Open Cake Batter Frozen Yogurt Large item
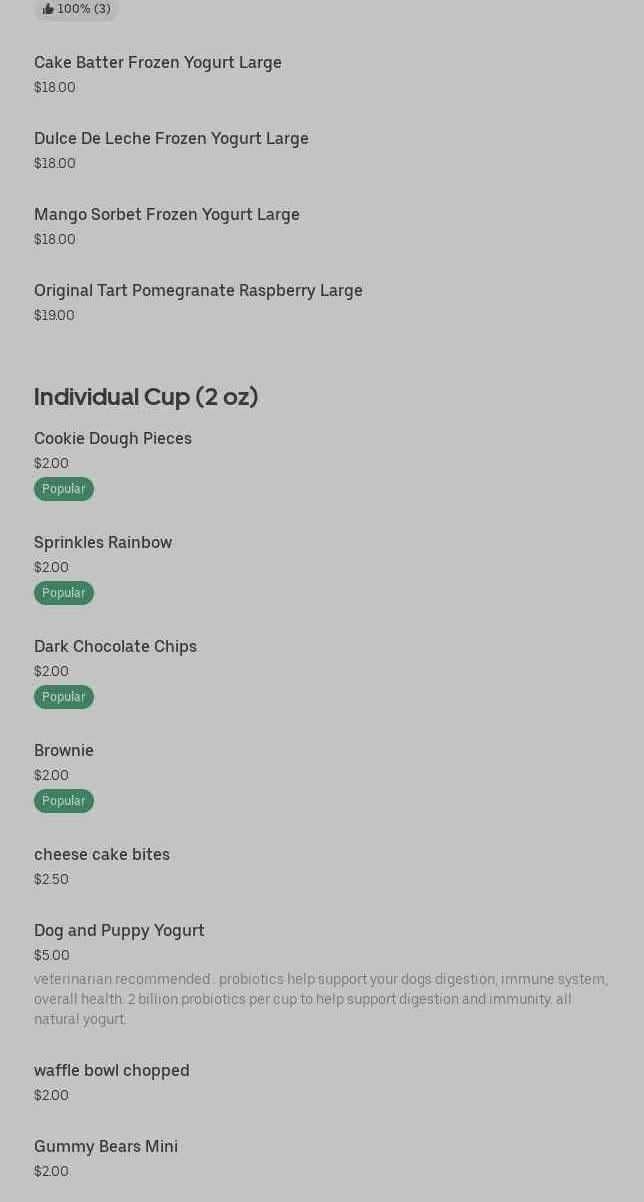Screen dimensions: 644x1202 click(x=158, y=63)
